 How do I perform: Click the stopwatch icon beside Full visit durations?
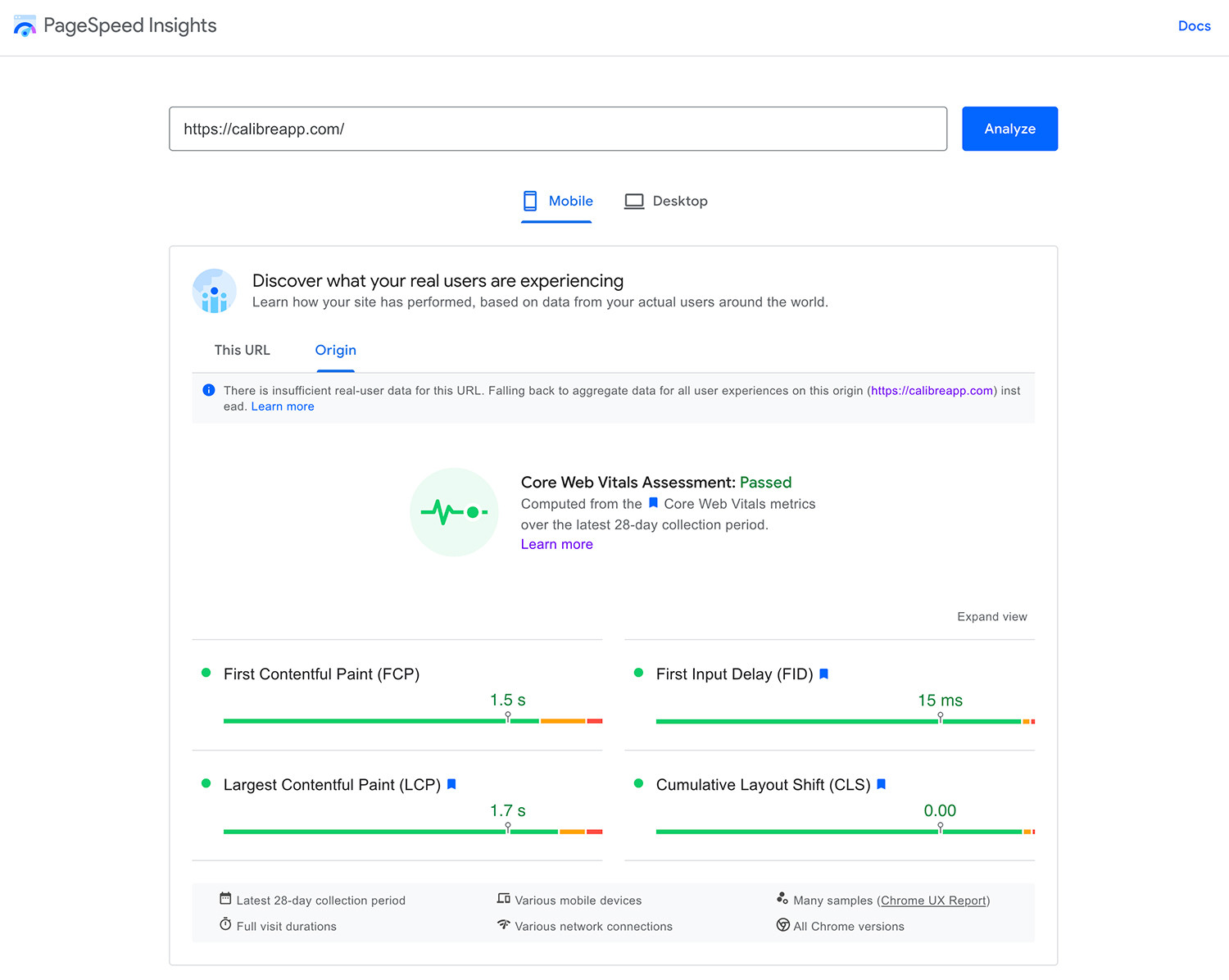coord(225,924)
